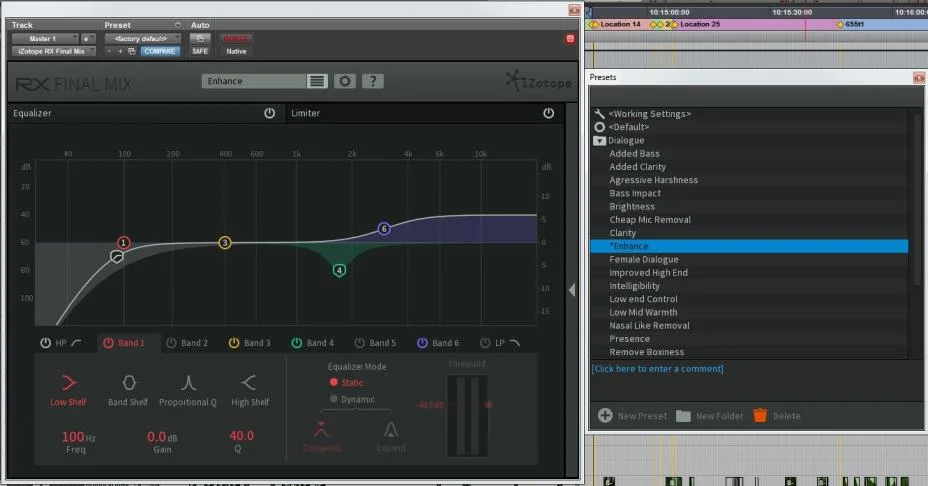This screenshot has height=486, width=928.
Task: Toggle the Band 6 power button
Action: (x=422, y=343)
